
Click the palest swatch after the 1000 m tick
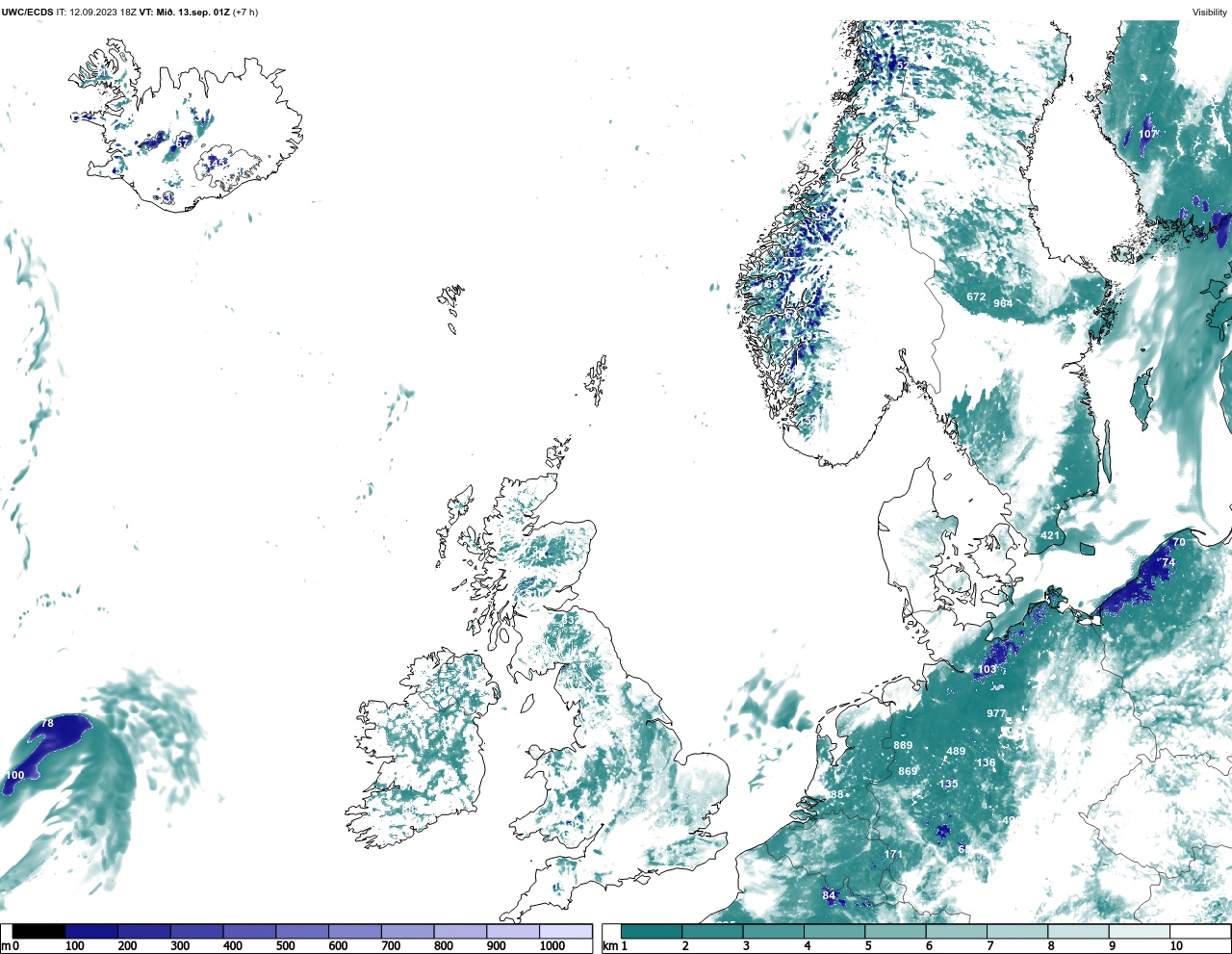click(x=565, y=931)
